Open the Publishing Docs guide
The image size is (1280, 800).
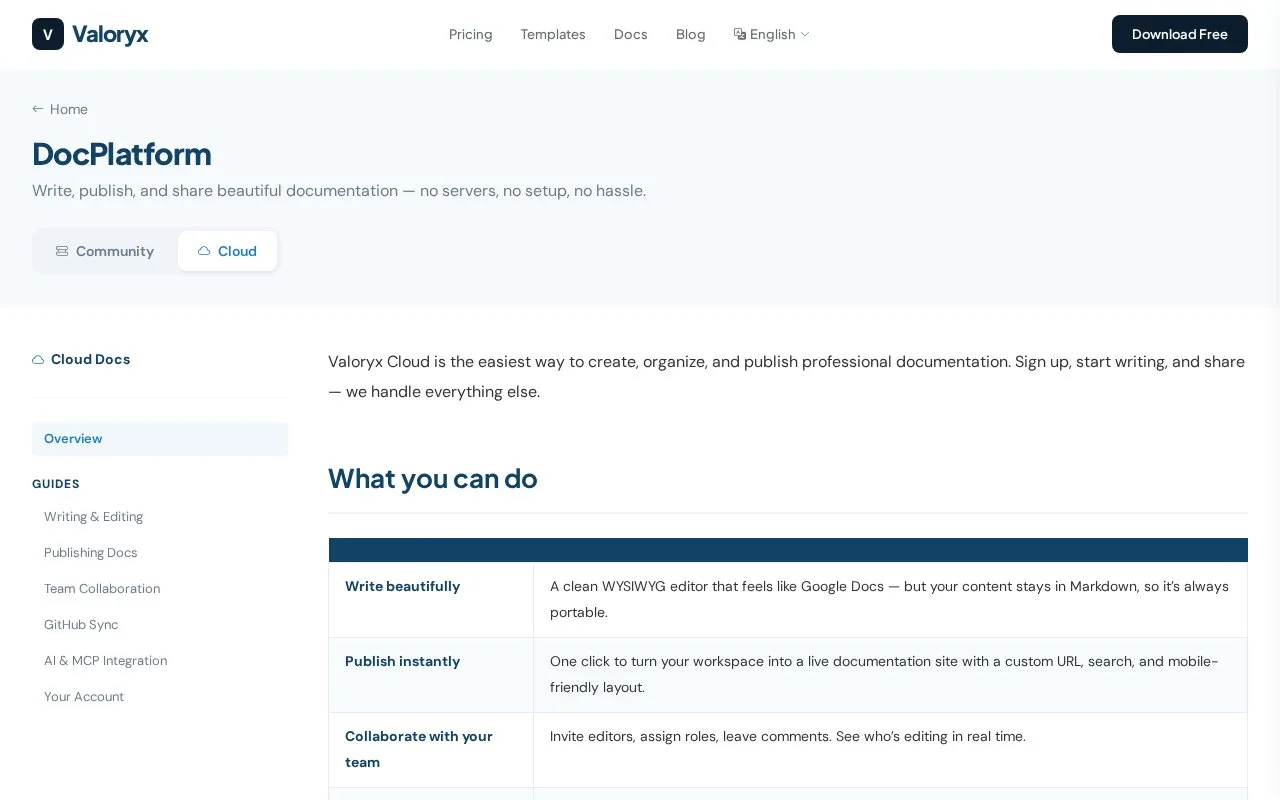tap(91, 553)
